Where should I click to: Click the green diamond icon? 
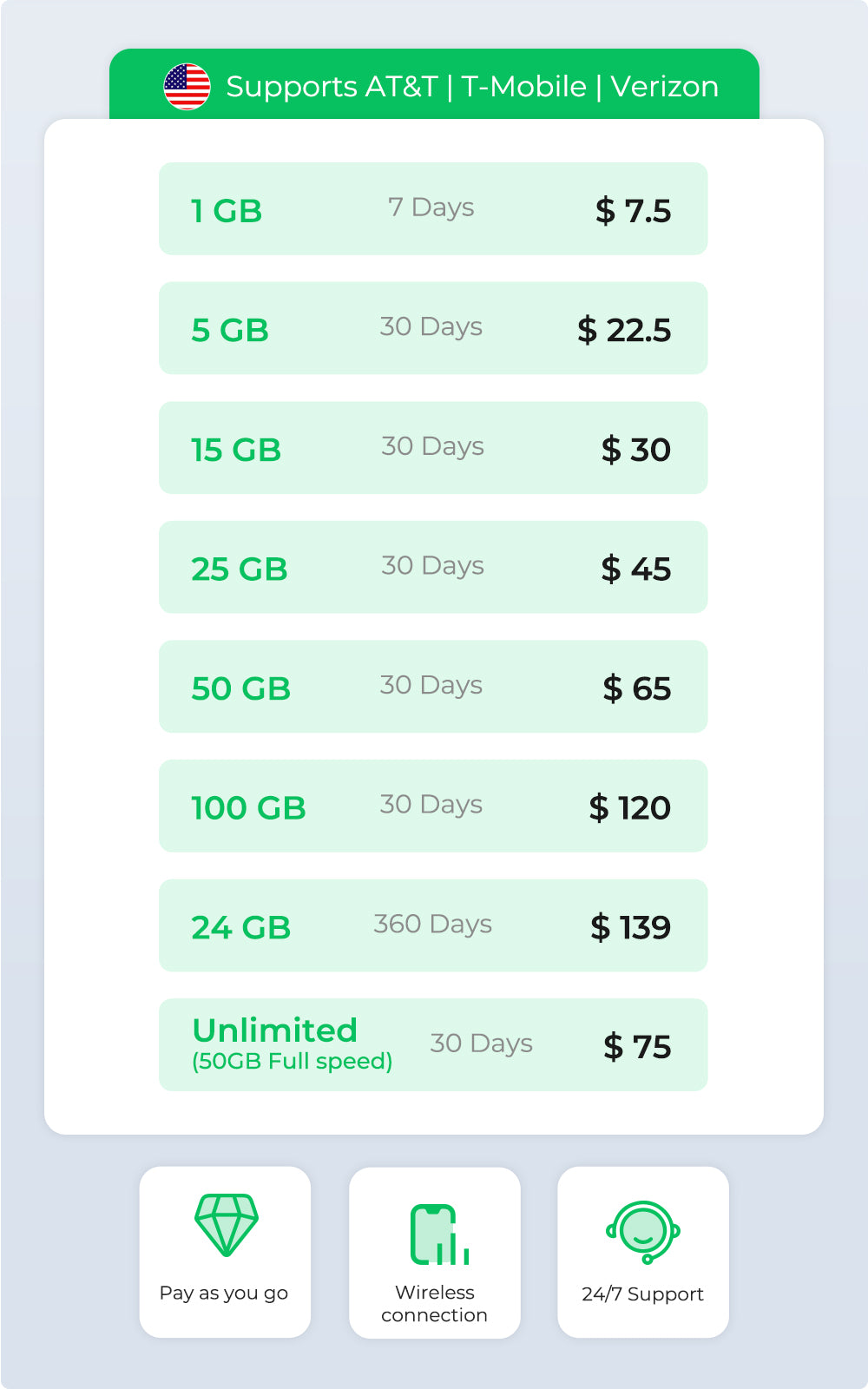tap(226, 1224)
